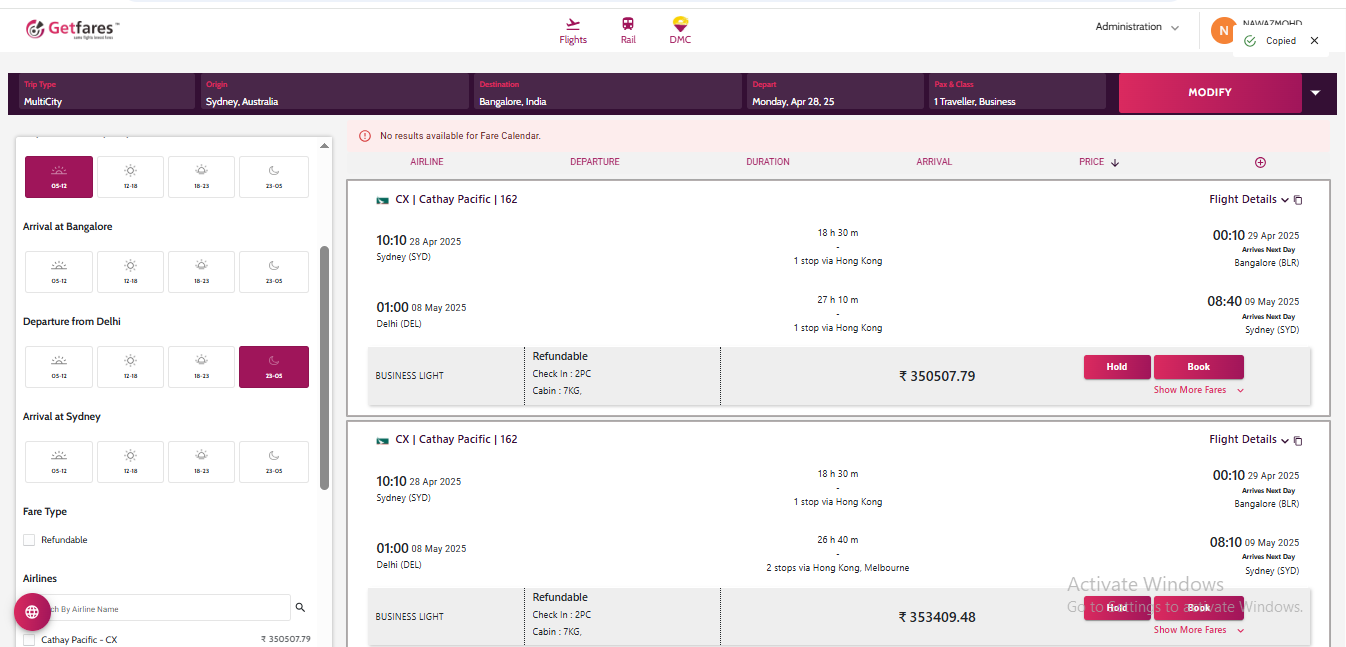Open the Administration dropdown
This screenshot has width=1346, height=647.
pyautogui.click(x=1137, y=27)
